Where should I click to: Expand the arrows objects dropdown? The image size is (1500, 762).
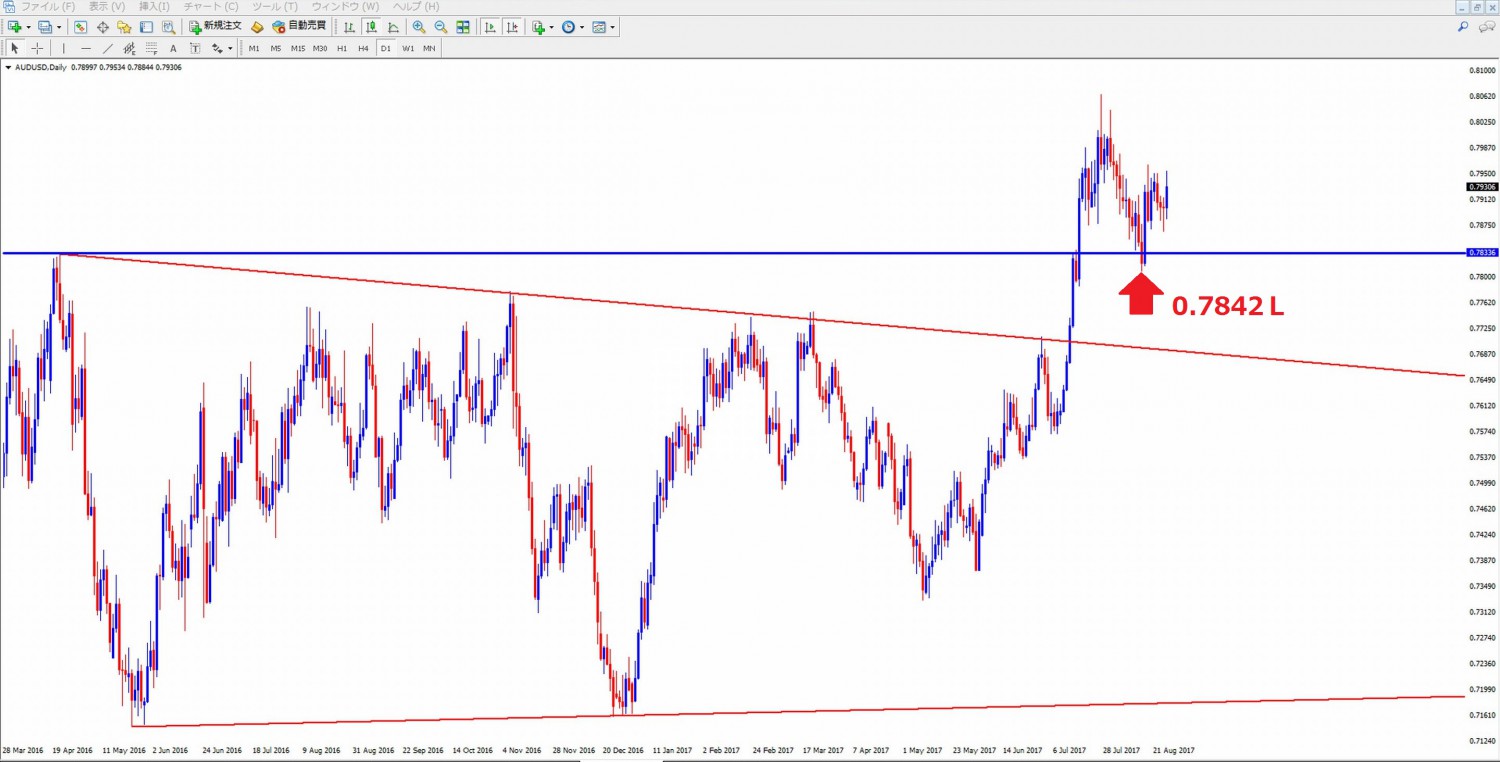[230, 48]
